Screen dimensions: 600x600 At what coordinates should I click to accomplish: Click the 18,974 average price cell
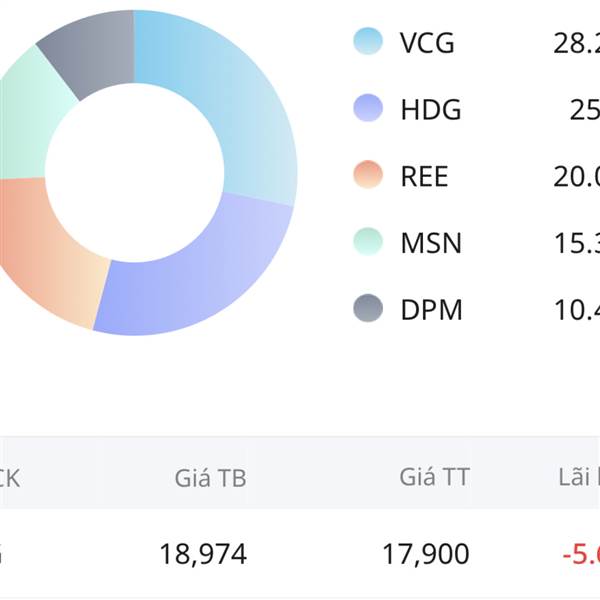pyautogui.click(x=203, y=554)
